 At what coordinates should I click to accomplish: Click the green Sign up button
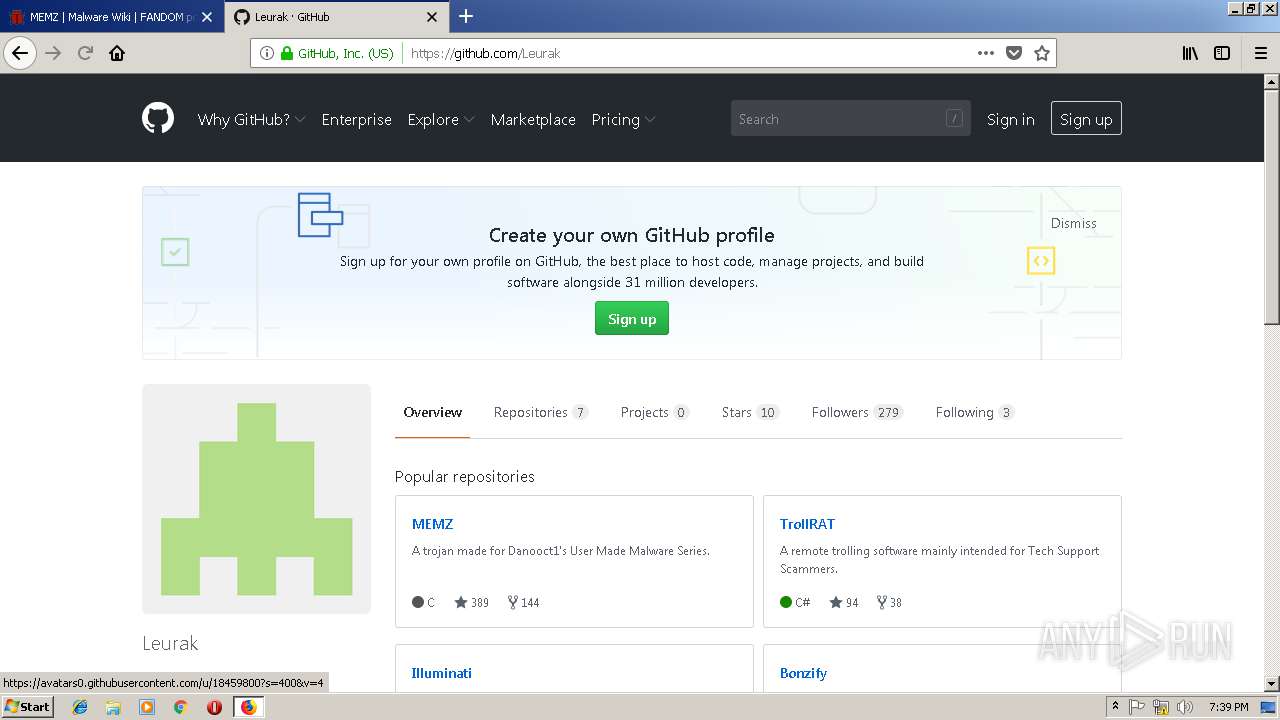click(632, 319)
